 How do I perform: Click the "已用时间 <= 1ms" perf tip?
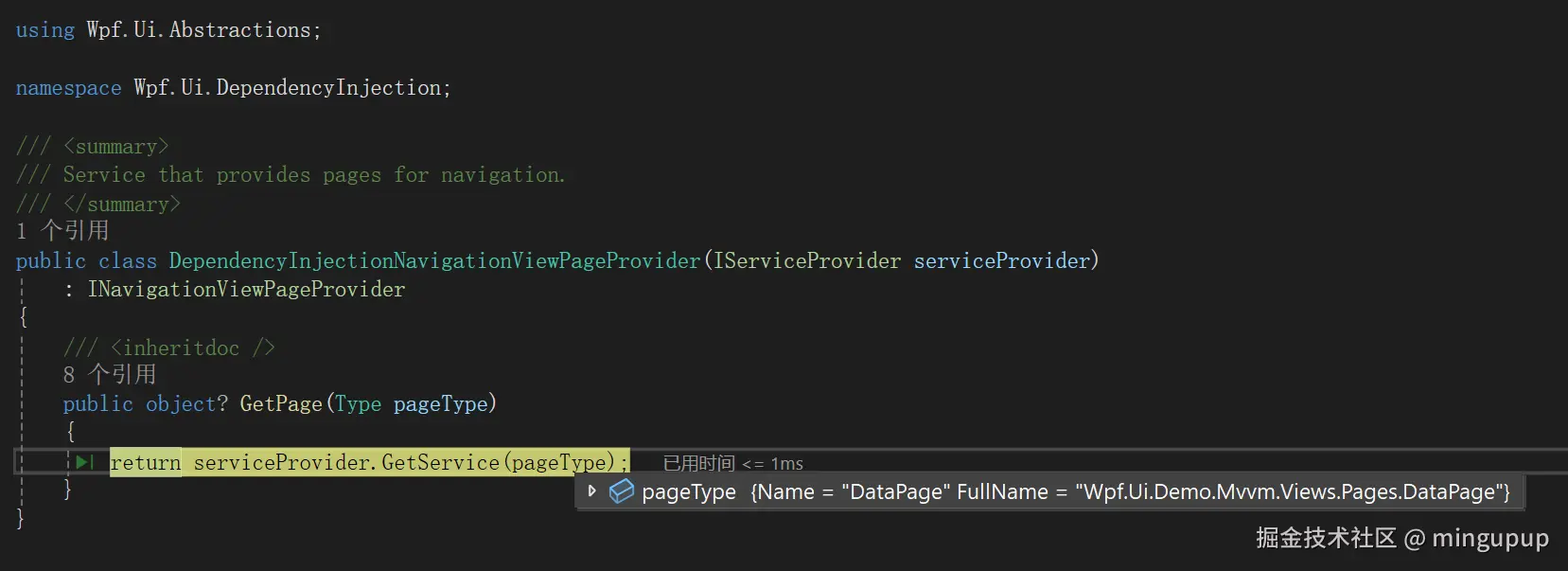pyautogui.click(x=733, y=463)
